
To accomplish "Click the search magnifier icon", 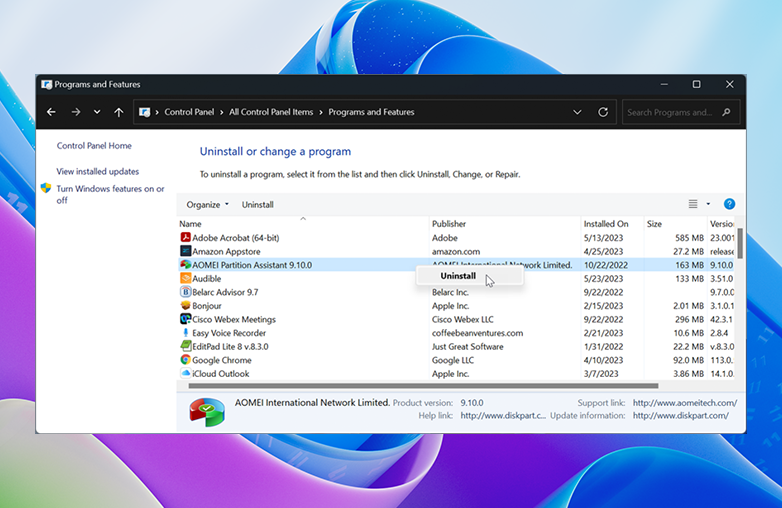I will 726,112.
